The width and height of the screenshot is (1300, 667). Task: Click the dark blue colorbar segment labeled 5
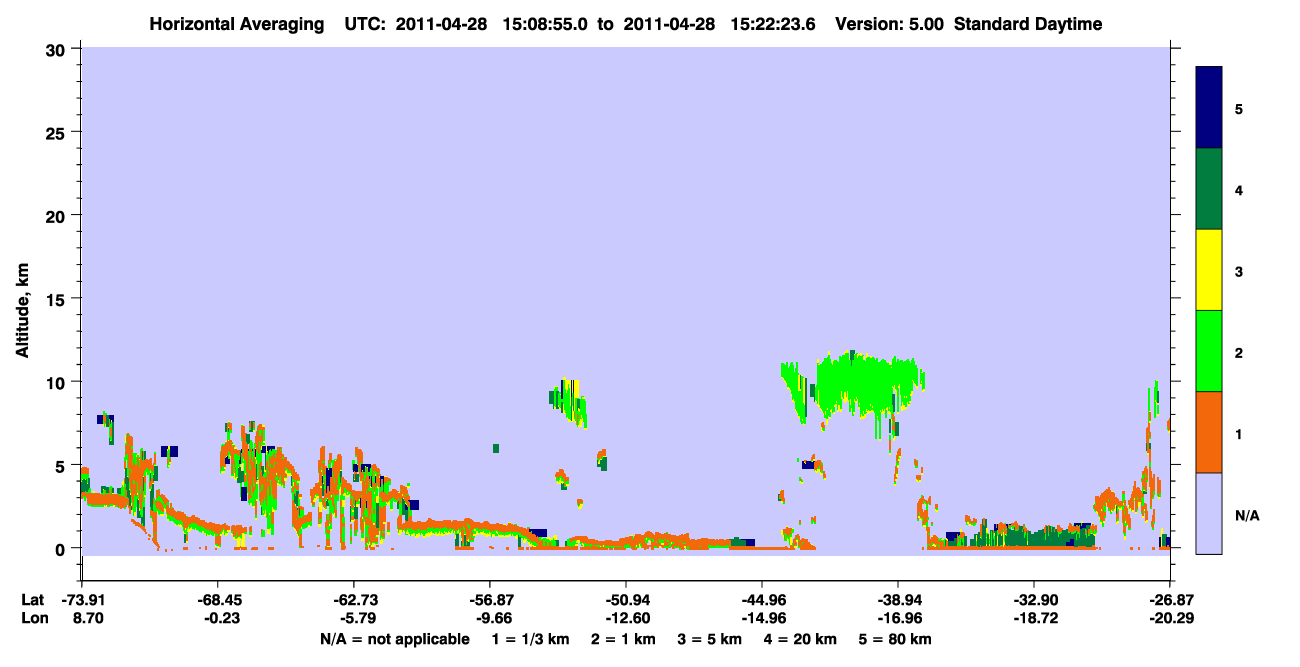tap(1209, 108)
